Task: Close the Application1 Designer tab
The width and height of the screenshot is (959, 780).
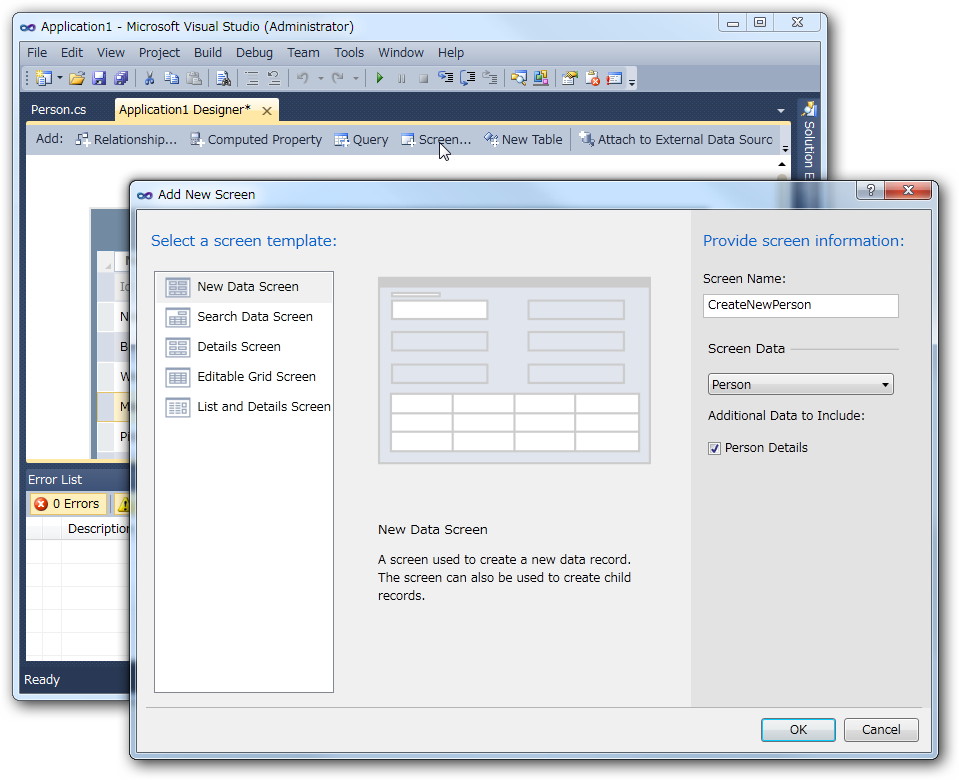Action: pos(267,111)
